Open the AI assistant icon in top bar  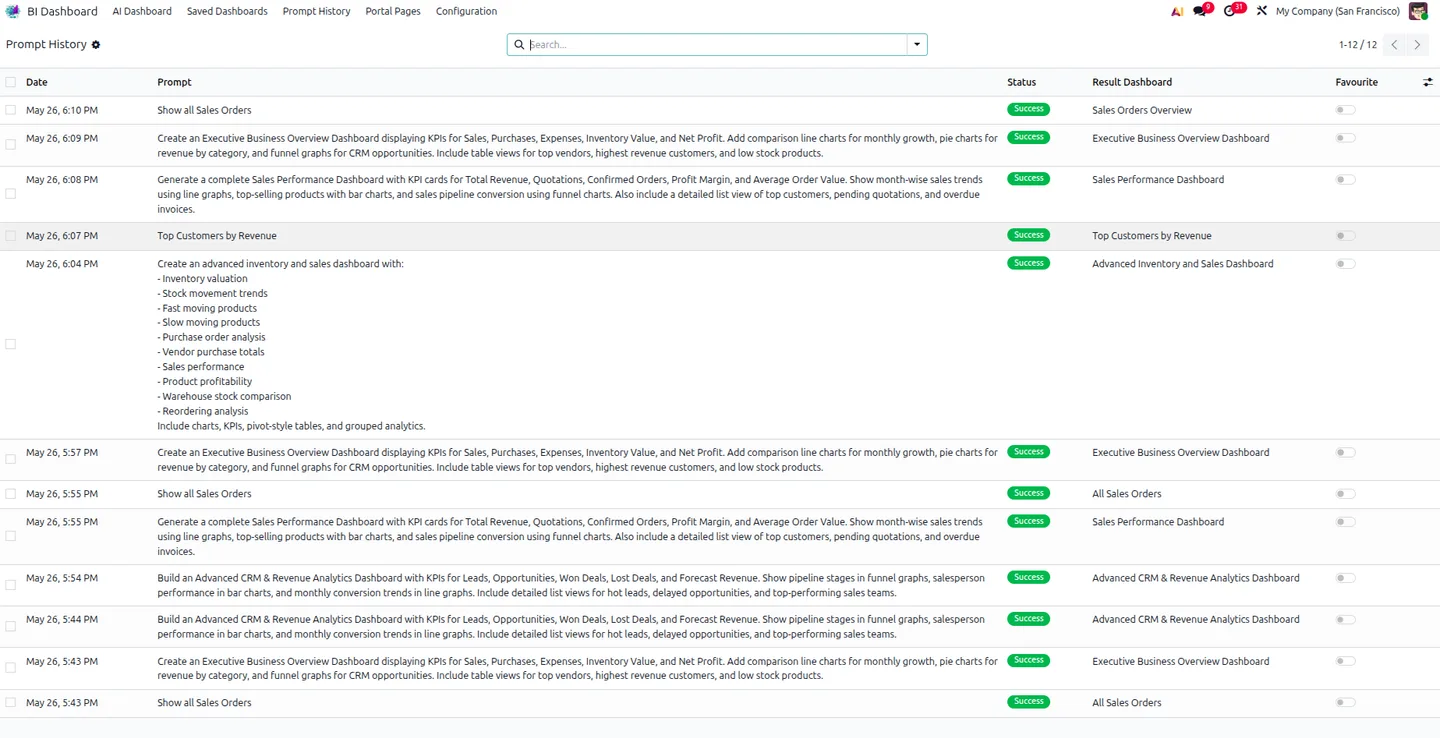click(x=1177, y=11)
